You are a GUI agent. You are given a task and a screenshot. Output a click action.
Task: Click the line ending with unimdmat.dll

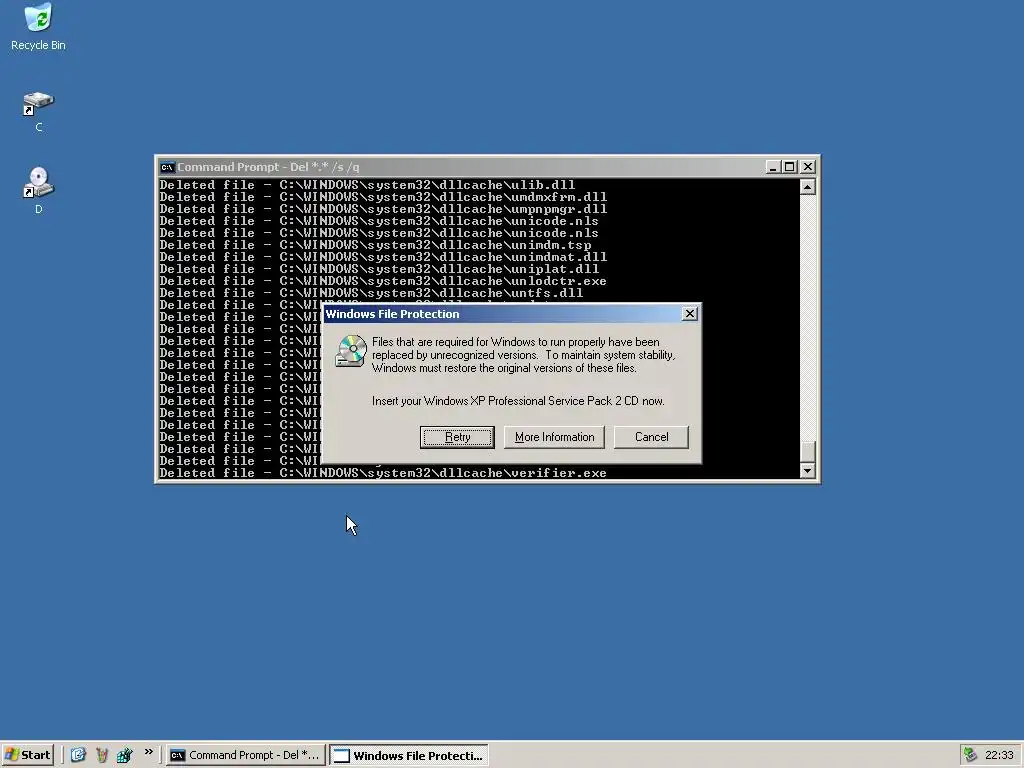383,257
